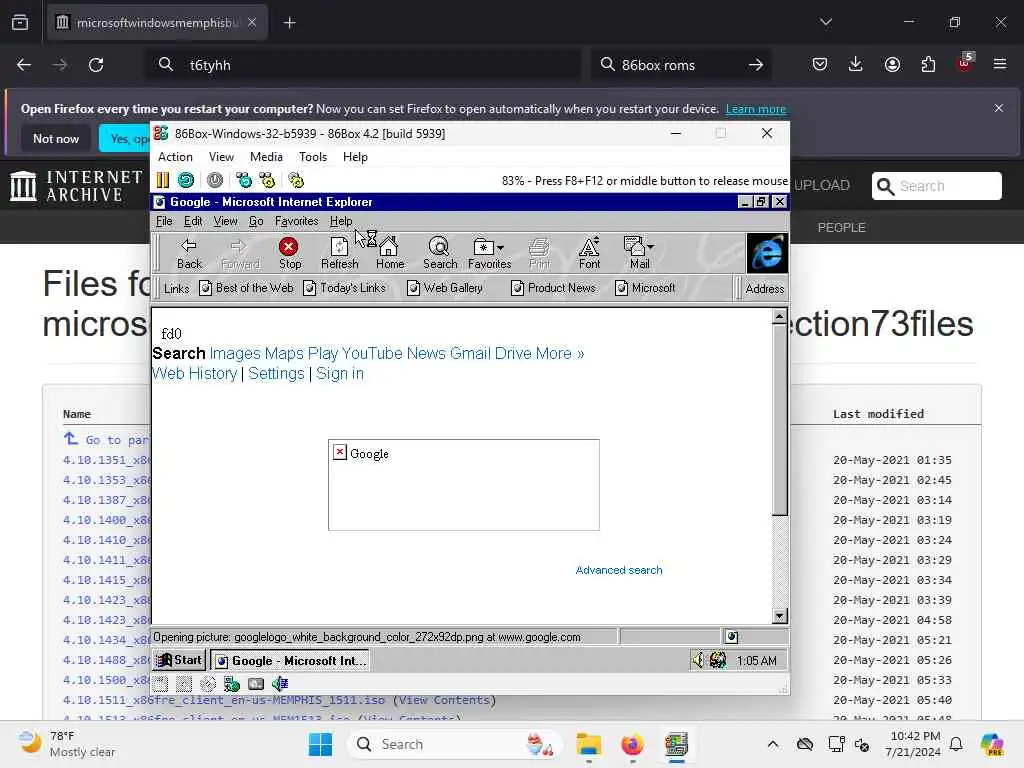The height and width of the screenshot is (768, 1024).
Task: Reload the Firefox page
Action: click(x=96, y=65)
